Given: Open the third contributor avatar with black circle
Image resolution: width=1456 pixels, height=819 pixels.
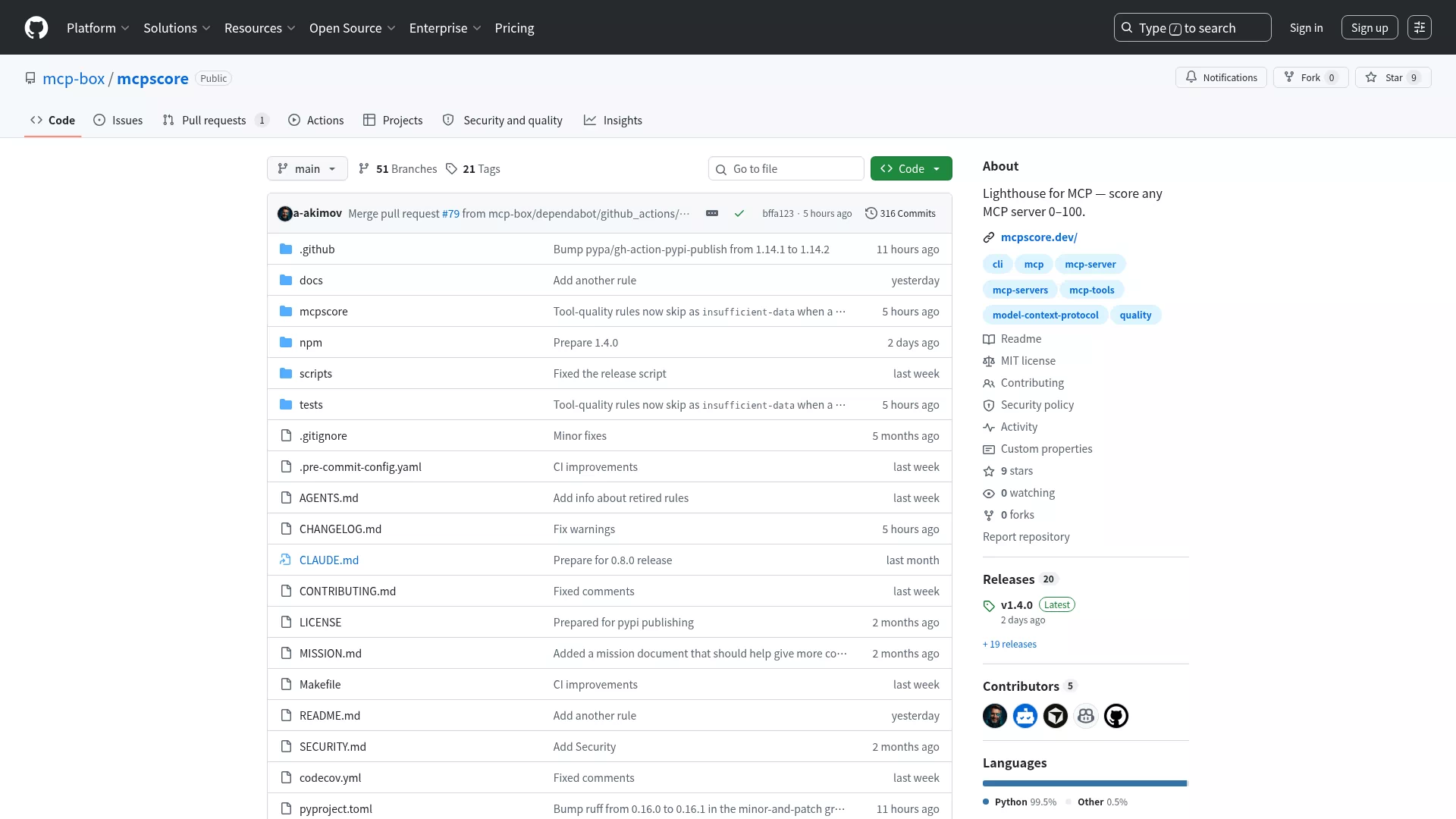Looking at the screenshot, I should pyautogui.click(x=1056, y=716).
